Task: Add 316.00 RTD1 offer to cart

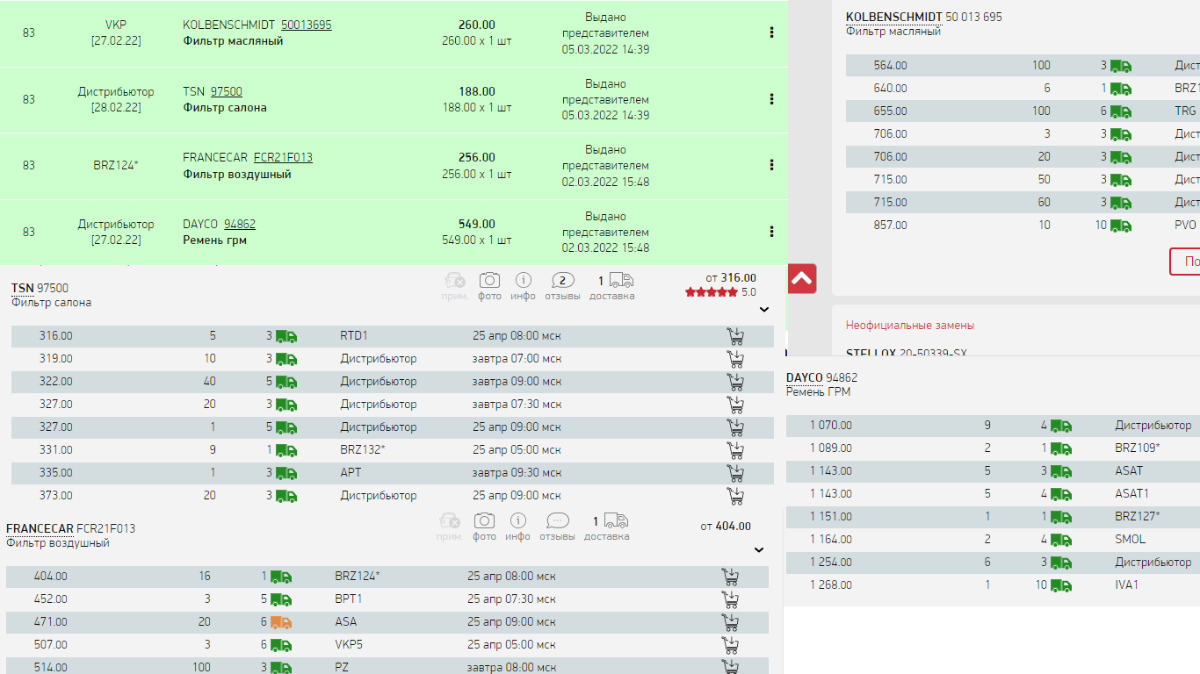Action: point(735,336)
